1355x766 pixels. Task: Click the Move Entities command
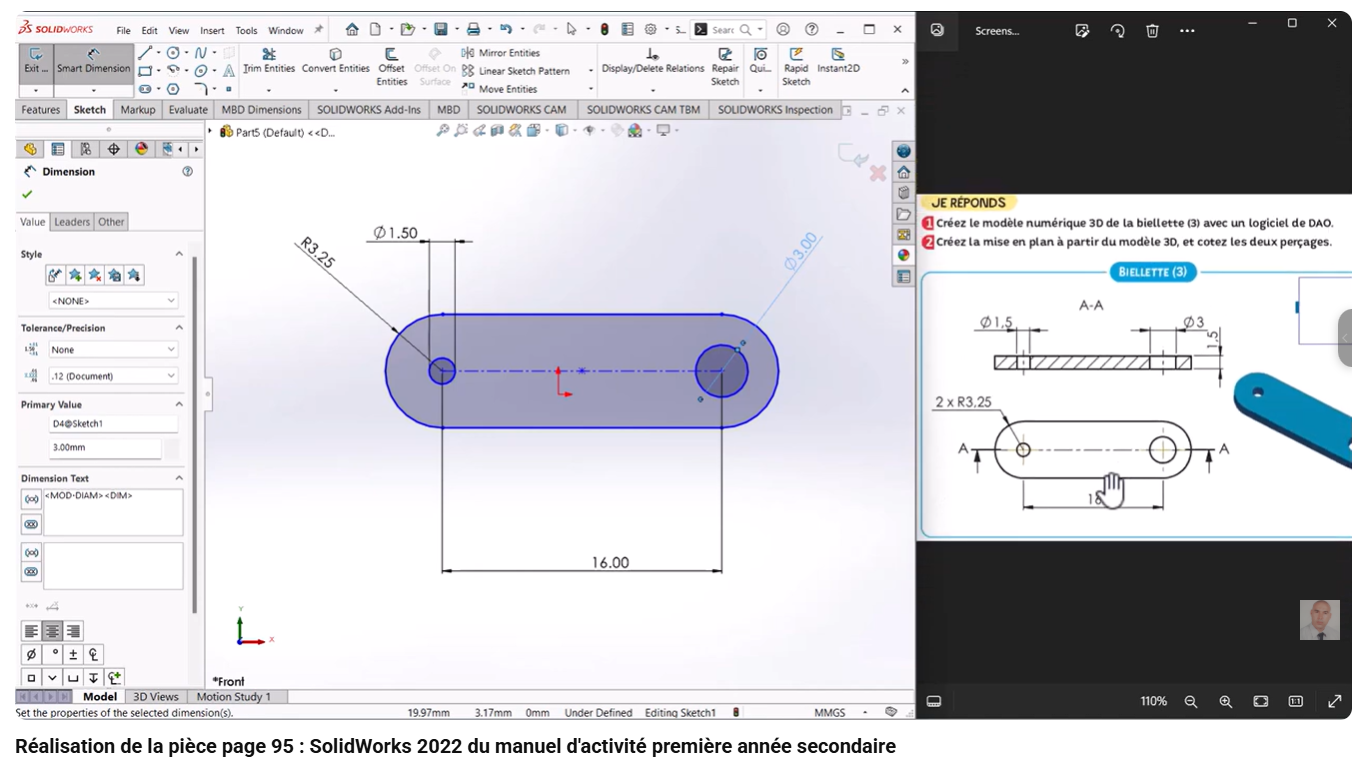click(x=500, y=89)
